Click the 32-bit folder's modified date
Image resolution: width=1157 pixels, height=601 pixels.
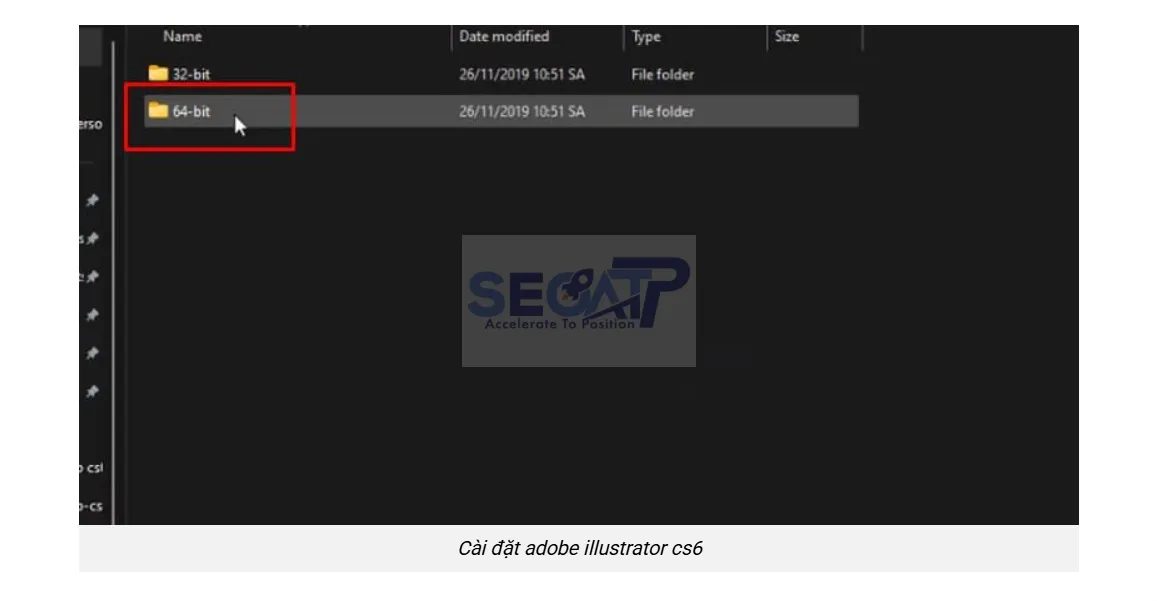click(x=521, y=74)
